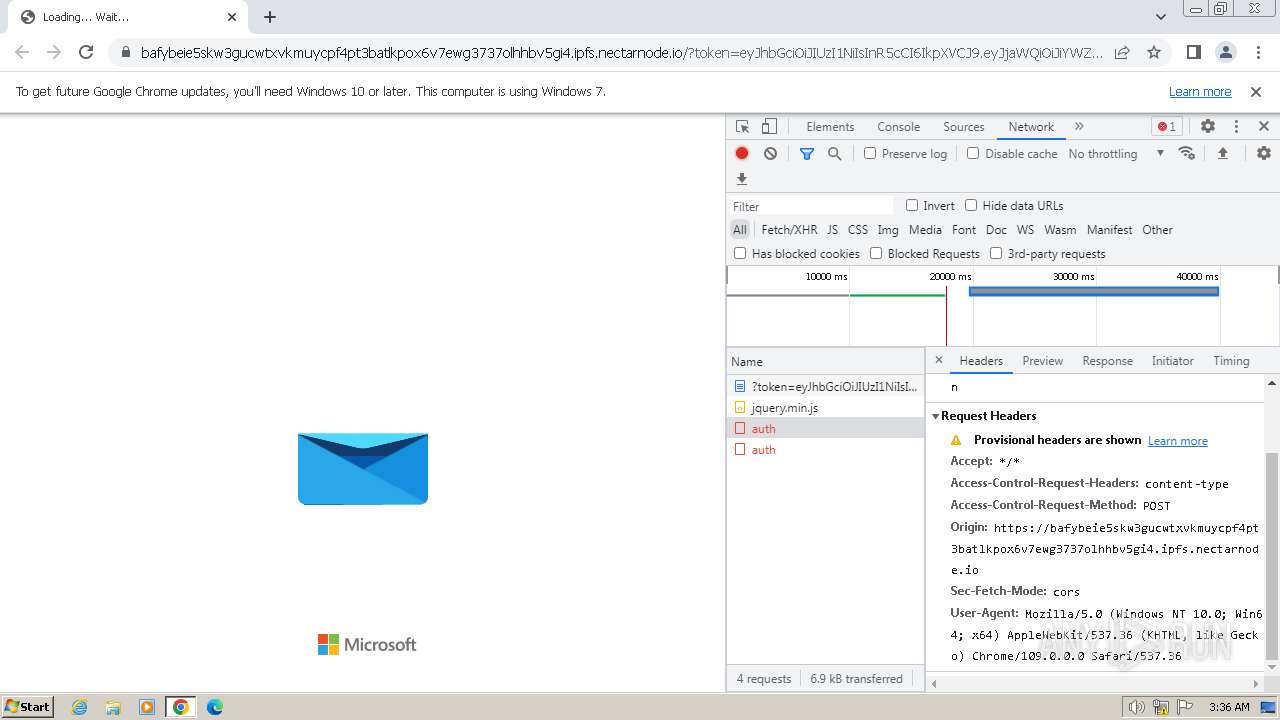View site information lock icon
The width and height of the screenshot is (1280, 720).
tap(125, 53)
